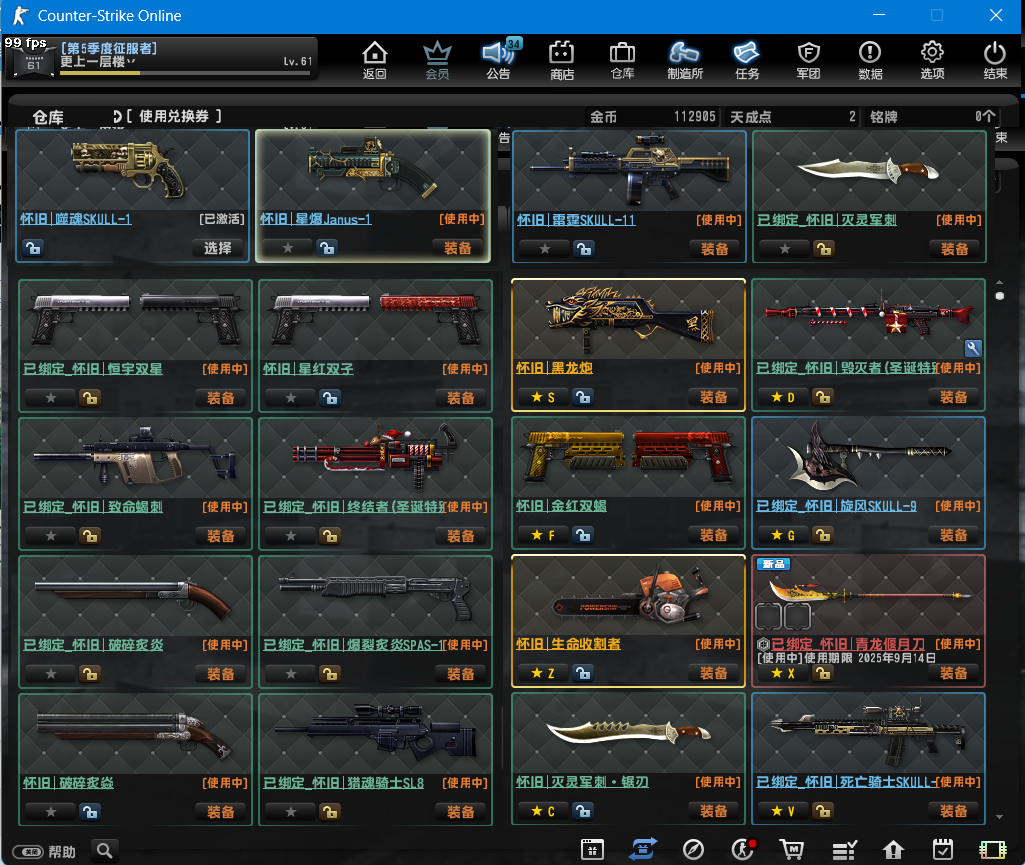Click the lock icon on 噬魂SKULL-1
This screenshot has width=1025, height=865.
click(x=33, y=248)
